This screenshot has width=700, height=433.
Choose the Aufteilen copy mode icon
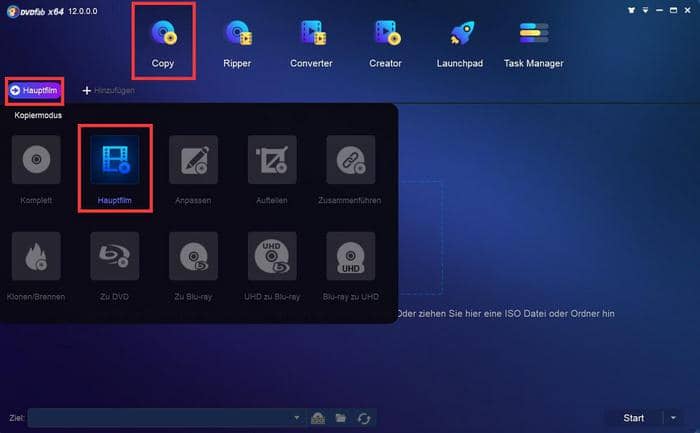click(272, 159)
